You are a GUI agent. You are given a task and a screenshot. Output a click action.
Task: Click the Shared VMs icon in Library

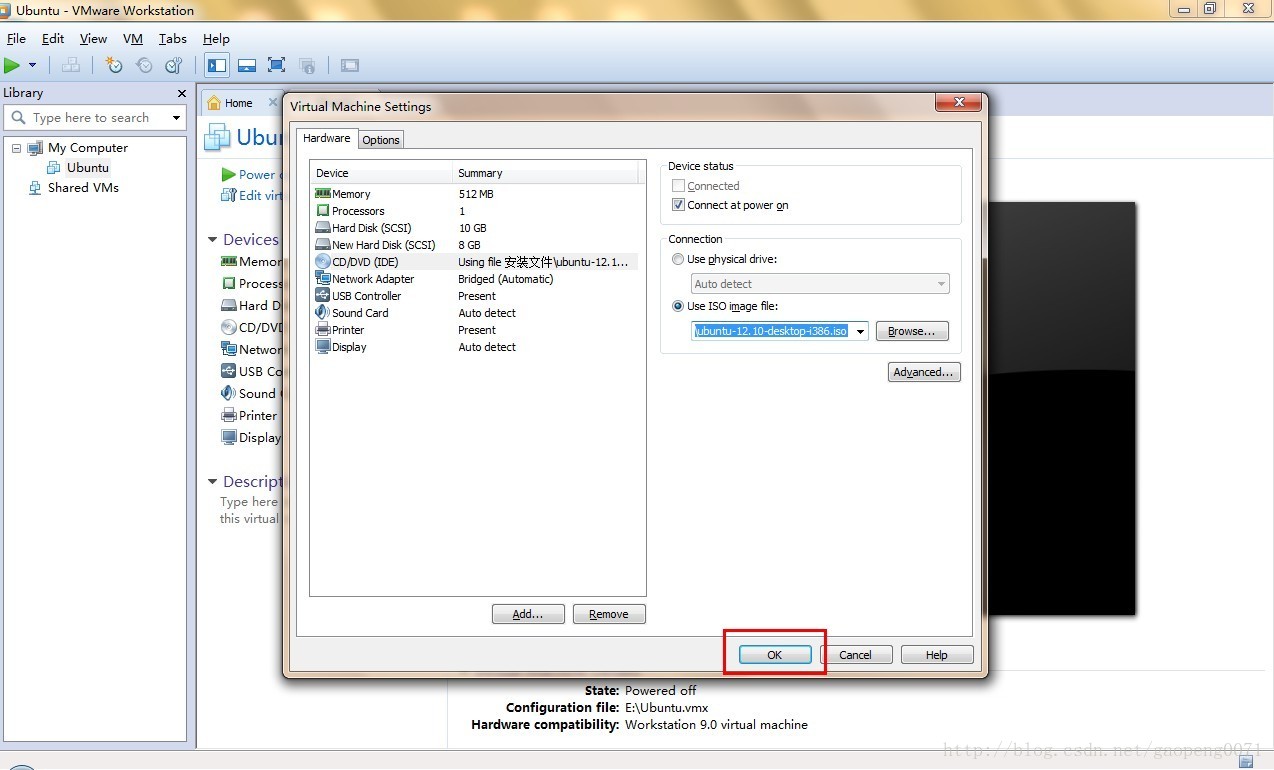point(35,188)
